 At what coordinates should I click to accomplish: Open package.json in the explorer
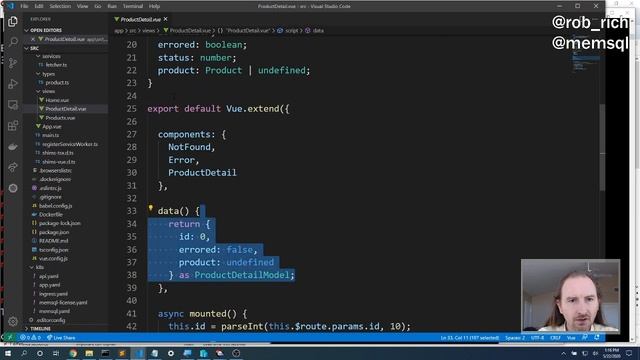(54, 232)
